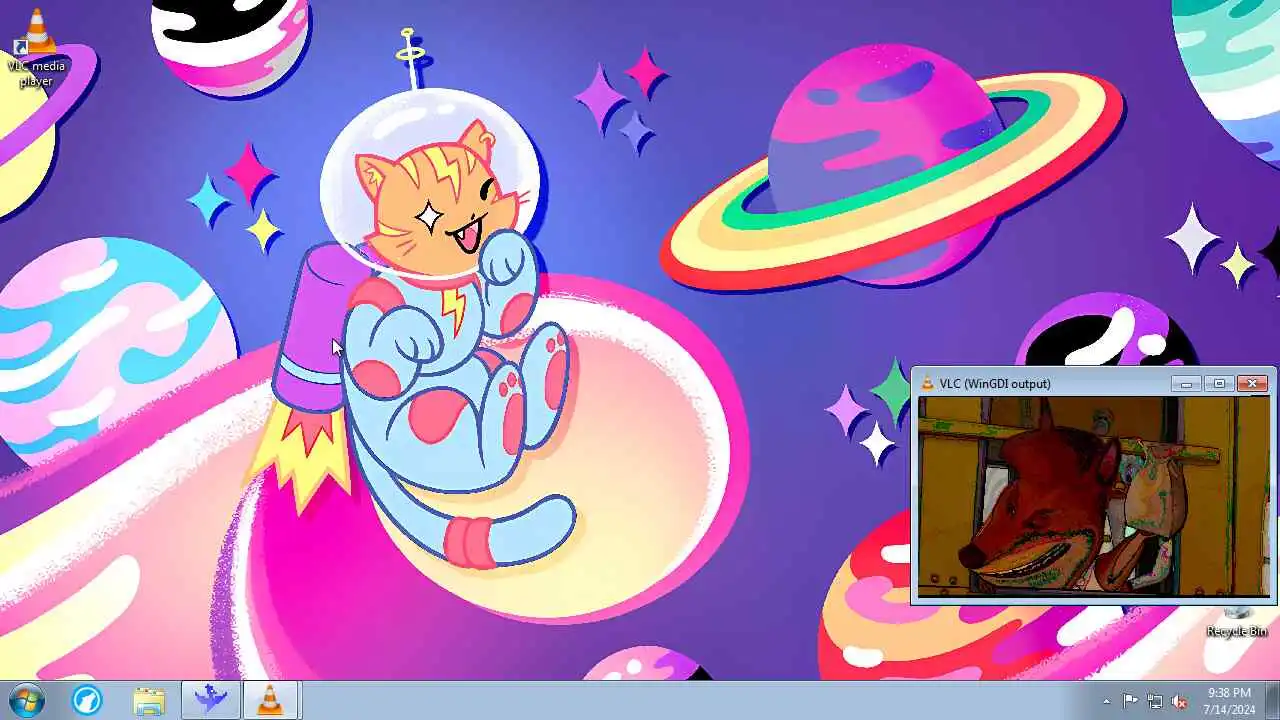Click VLC cone icon in video window title

tap(927, 383)
